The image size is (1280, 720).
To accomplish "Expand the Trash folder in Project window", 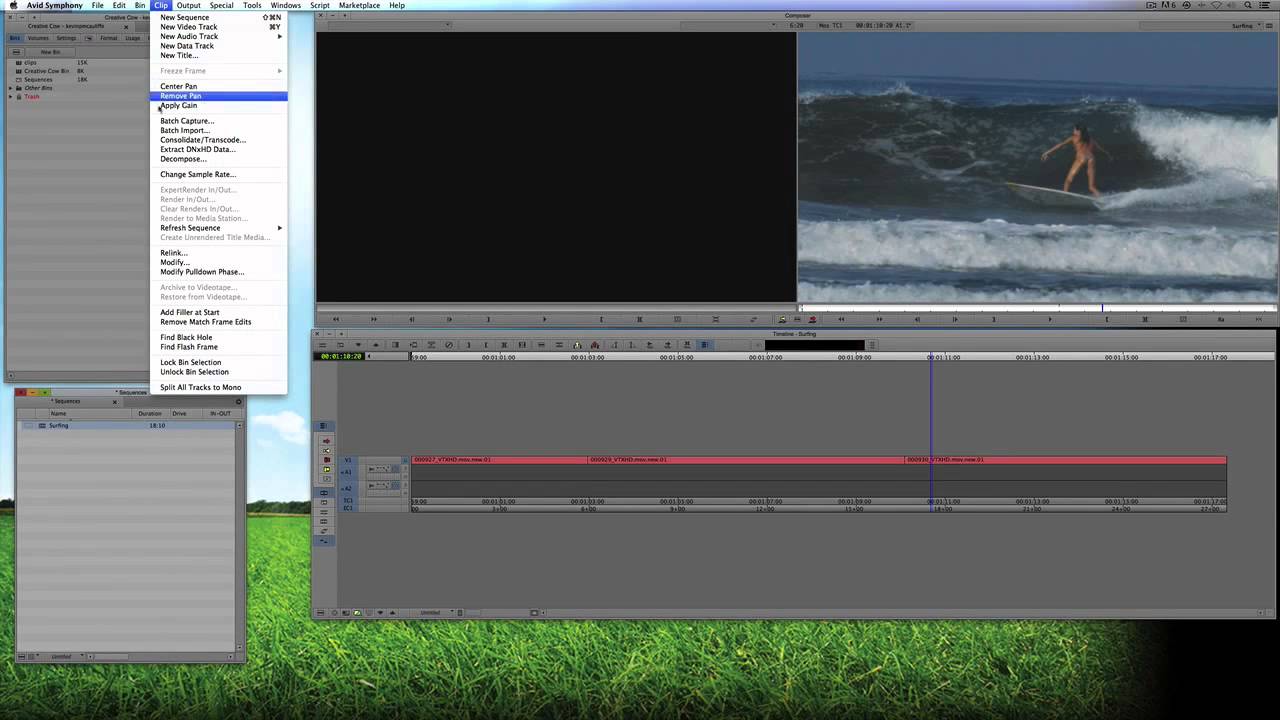I will [11, 96].
